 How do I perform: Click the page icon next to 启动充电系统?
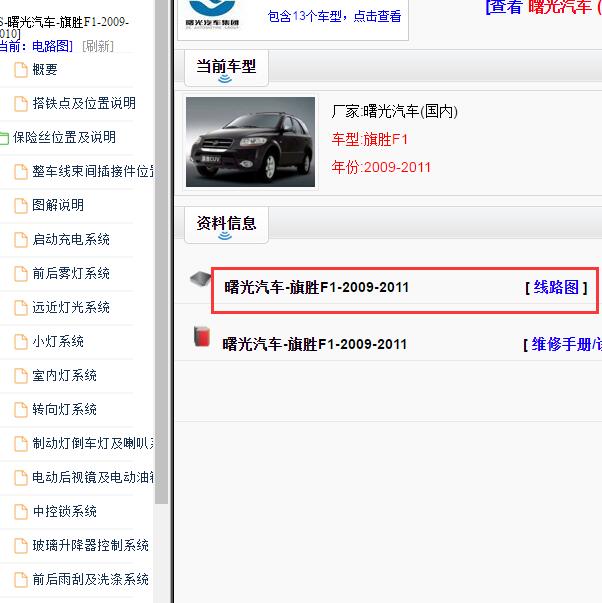pos(21,240)
